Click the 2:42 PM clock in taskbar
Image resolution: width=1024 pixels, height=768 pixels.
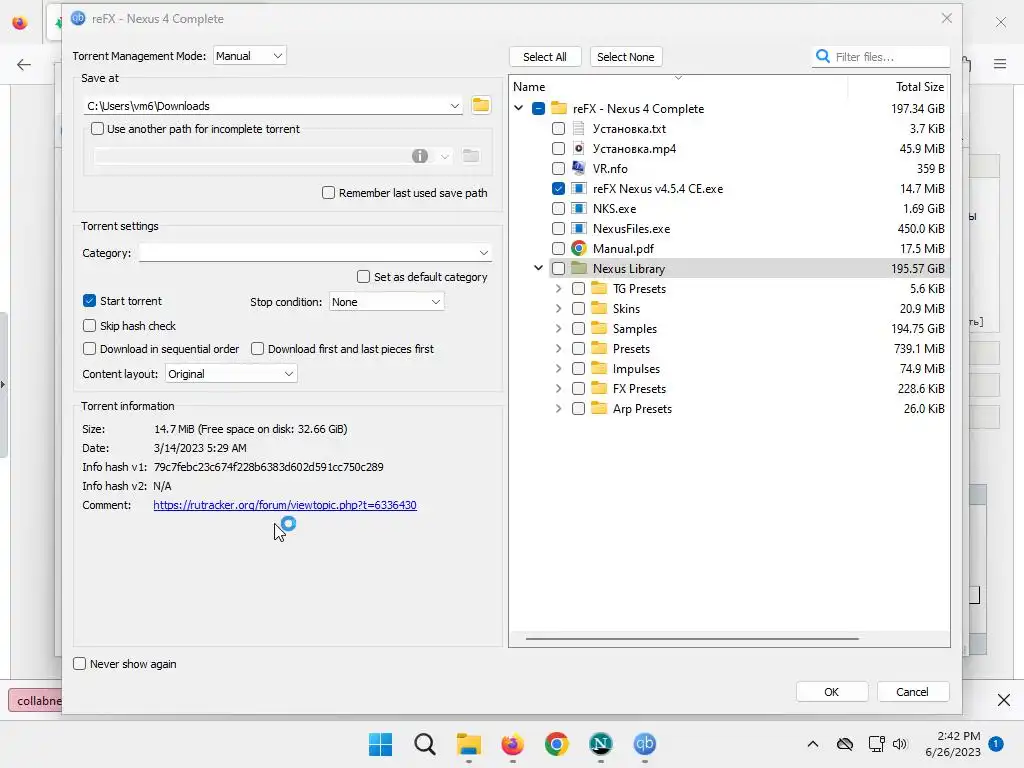tap(959, 736)
